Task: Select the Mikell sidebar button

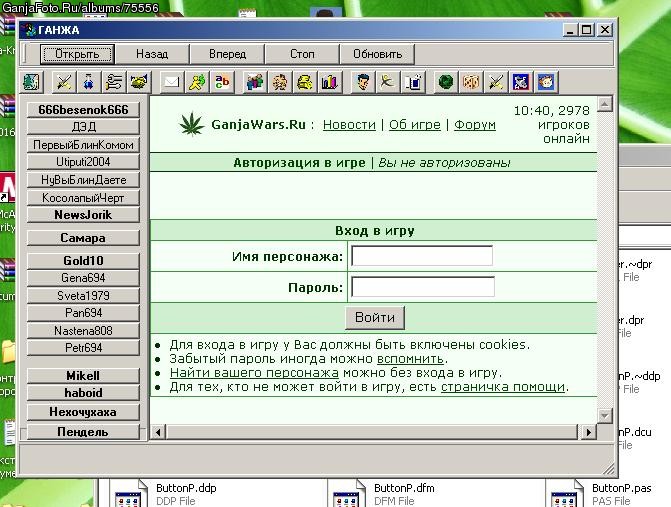Action: tap(83, 376)
